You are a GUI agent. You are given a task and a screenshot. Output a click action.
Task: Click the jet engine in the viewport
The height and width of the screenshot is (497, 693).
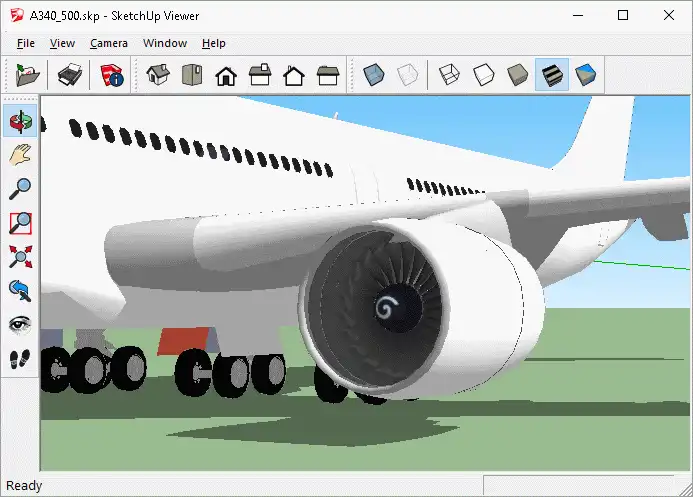tap(420, 308)
